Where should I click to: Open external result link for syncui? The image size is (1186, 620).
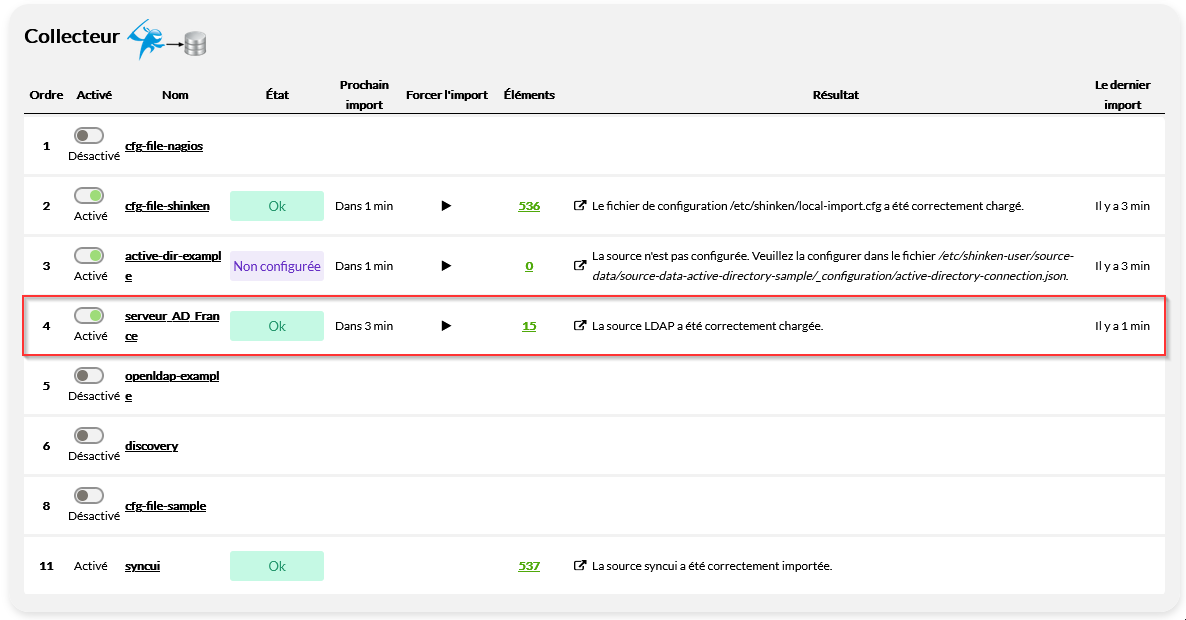tap(580, 566)
